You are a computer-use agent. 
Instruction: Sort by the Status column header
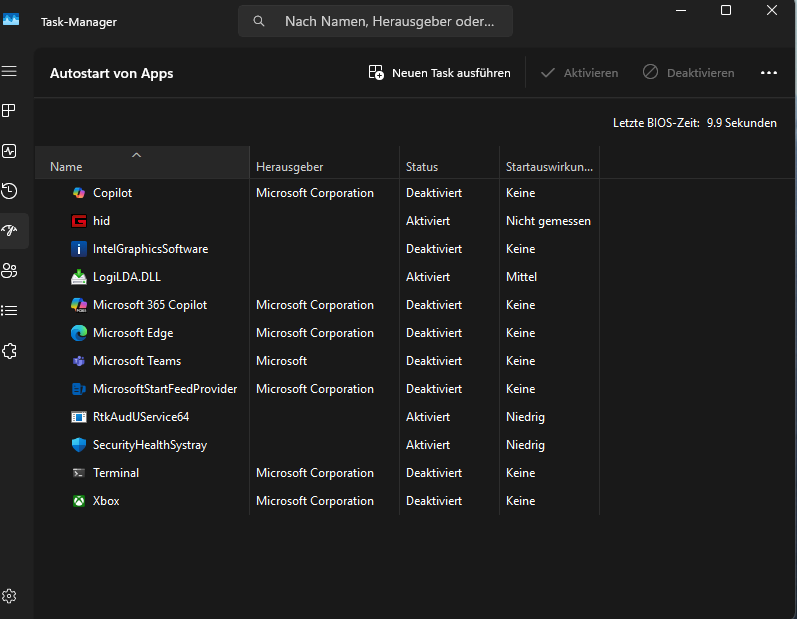click(x=450, y=163)
